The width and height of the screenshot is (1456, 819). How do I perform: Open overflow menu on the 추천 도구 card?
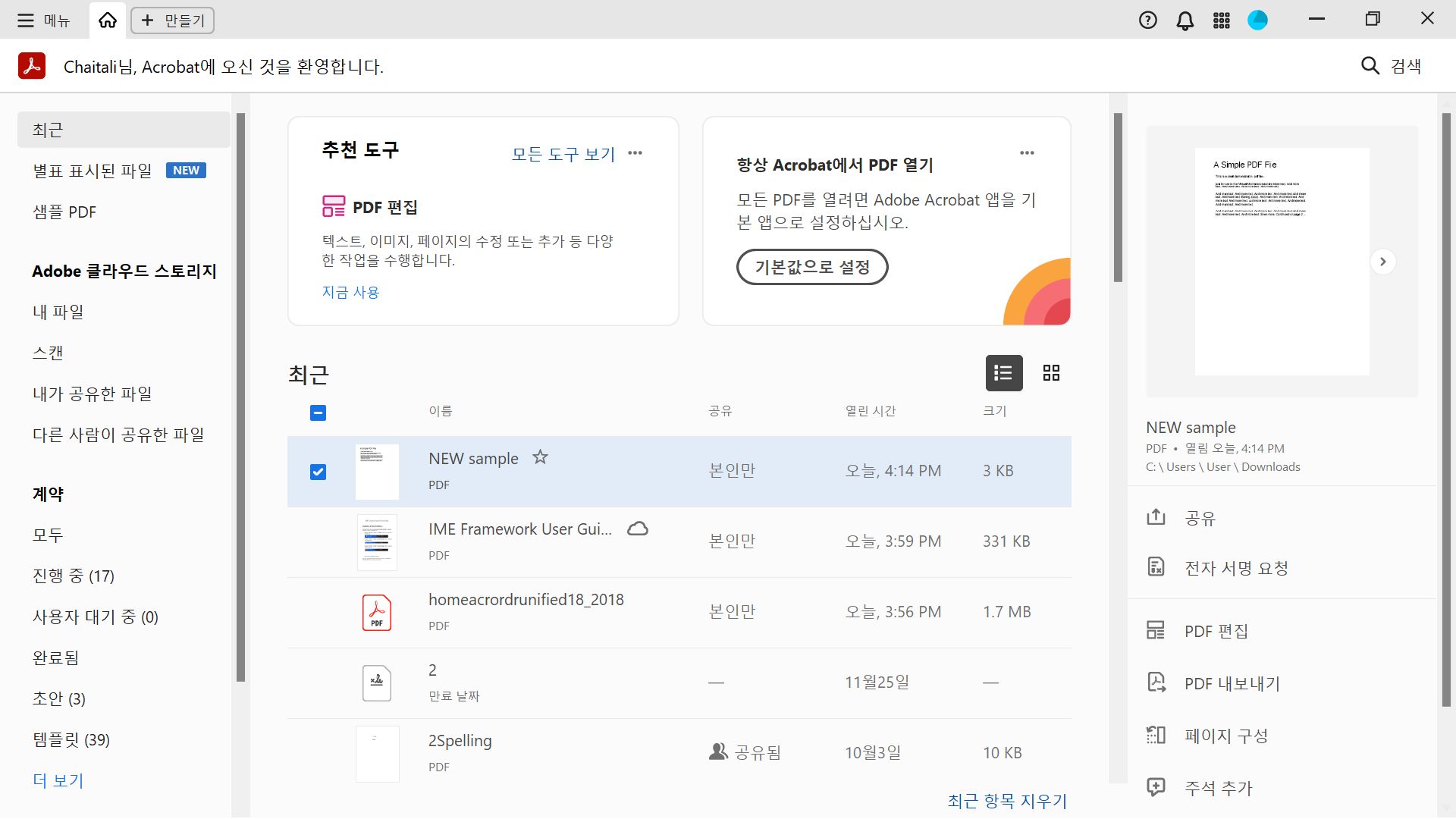[635, 152]
